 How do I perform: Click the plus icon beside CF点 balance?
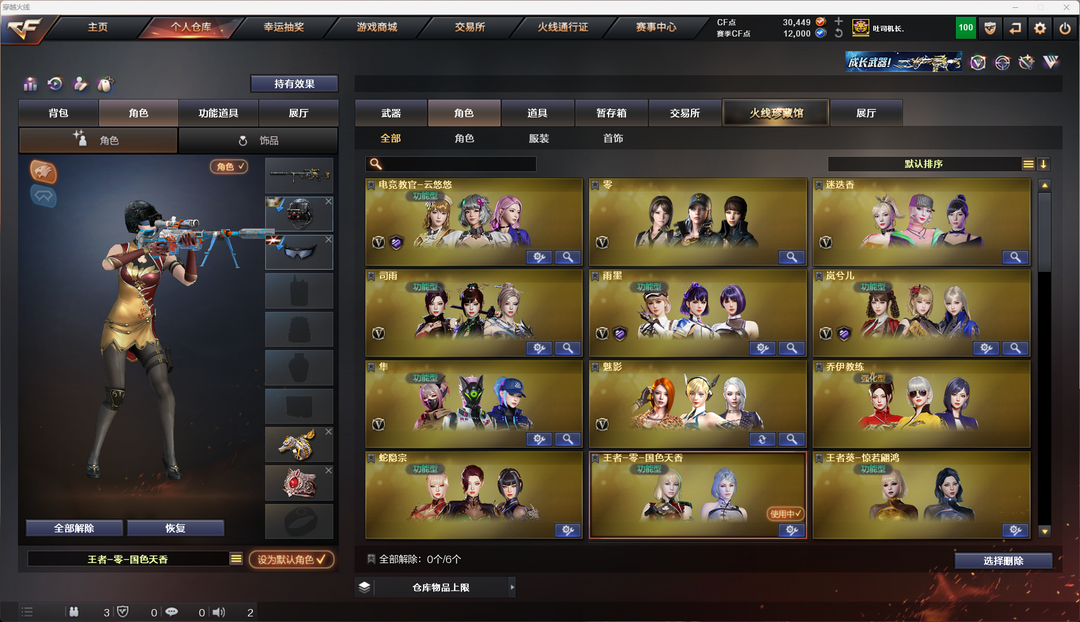[838, 21]
